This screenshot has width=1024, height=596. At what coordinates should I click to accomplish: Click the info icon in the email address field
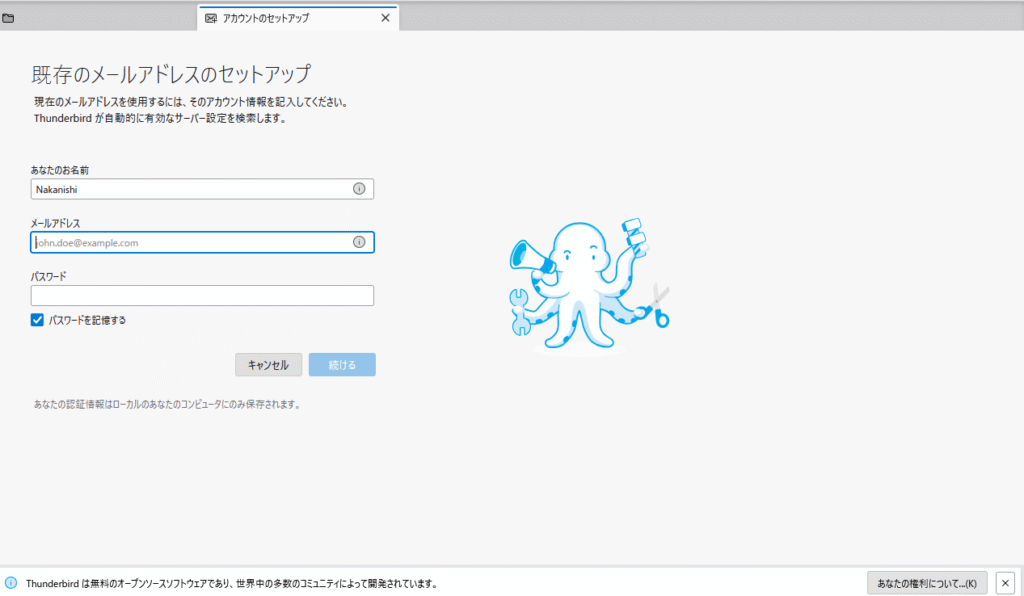(x=359, y=242)
